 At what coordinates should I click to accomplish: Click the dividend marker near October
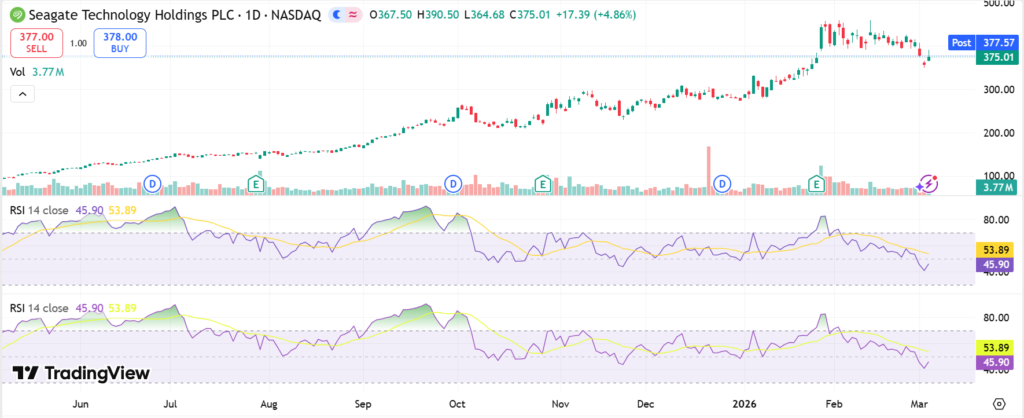[453, 183]
